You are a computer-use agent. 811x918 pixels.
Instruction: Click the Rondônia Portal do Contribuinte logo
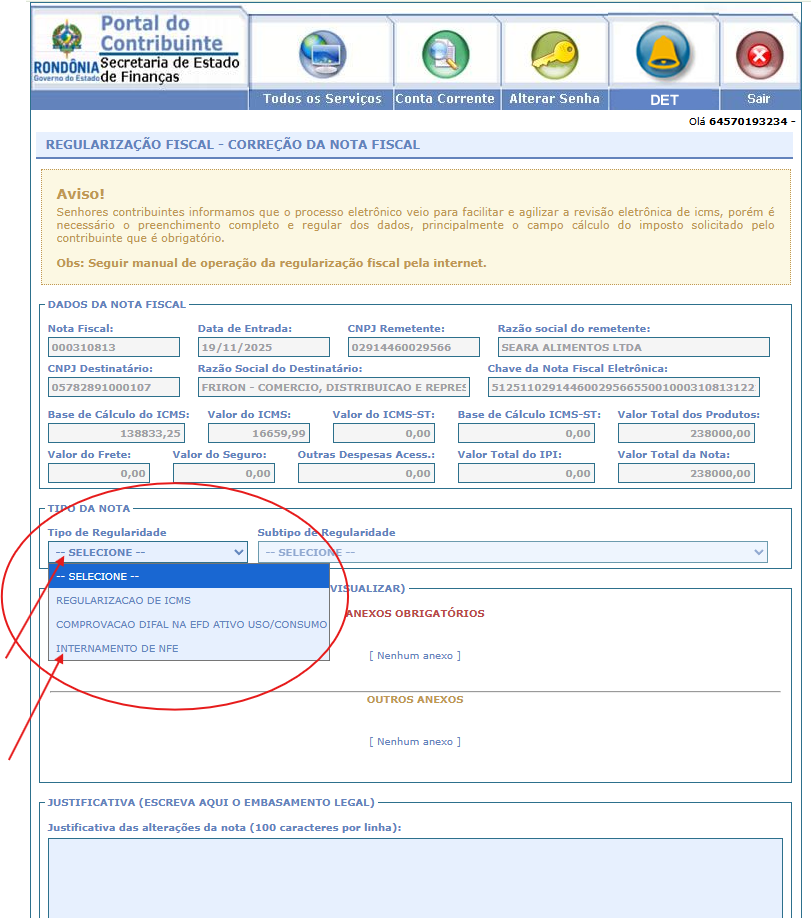138,49
